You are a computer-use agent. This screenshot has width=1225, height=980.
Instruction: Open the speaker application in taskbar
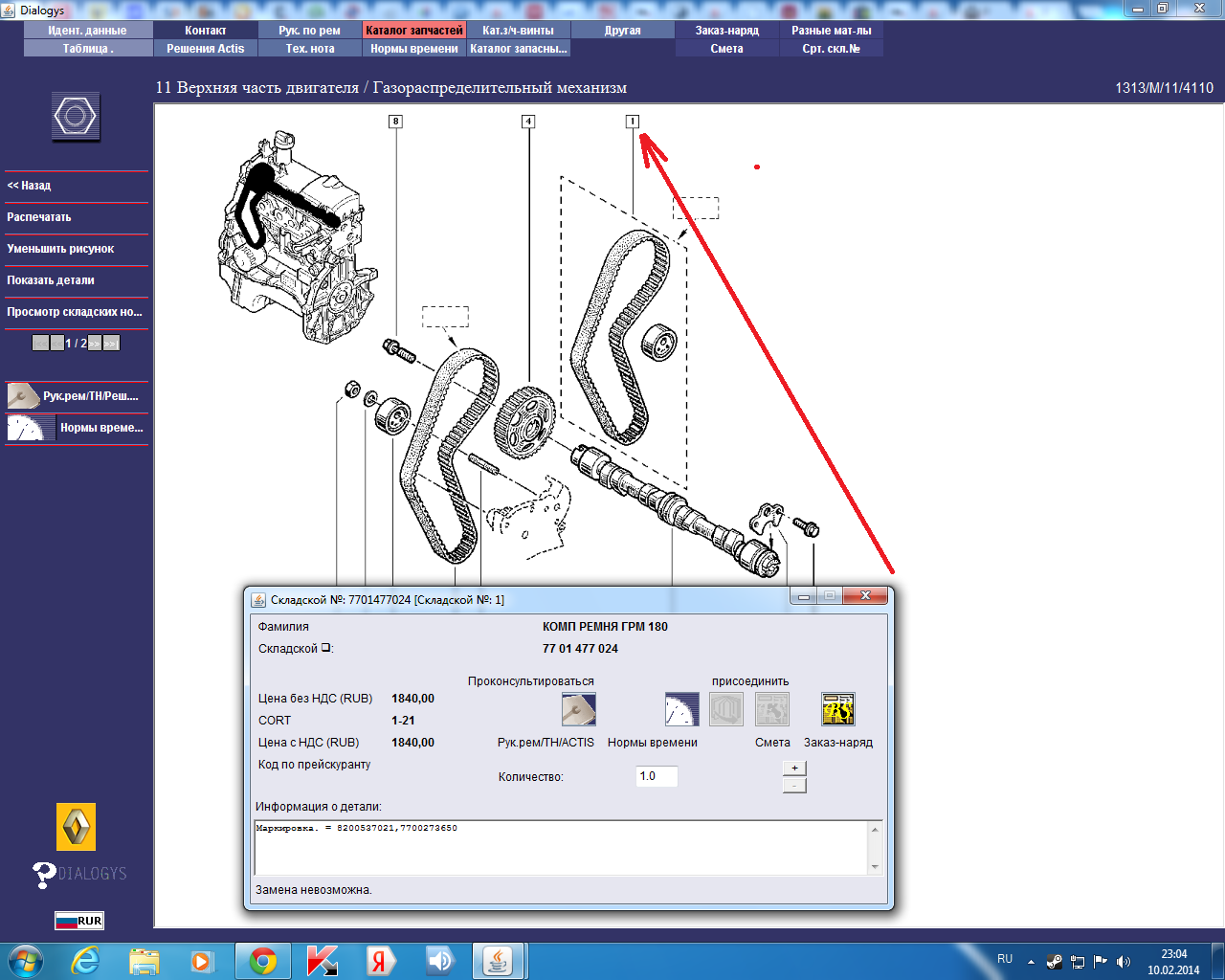click(x=439, y=961)
